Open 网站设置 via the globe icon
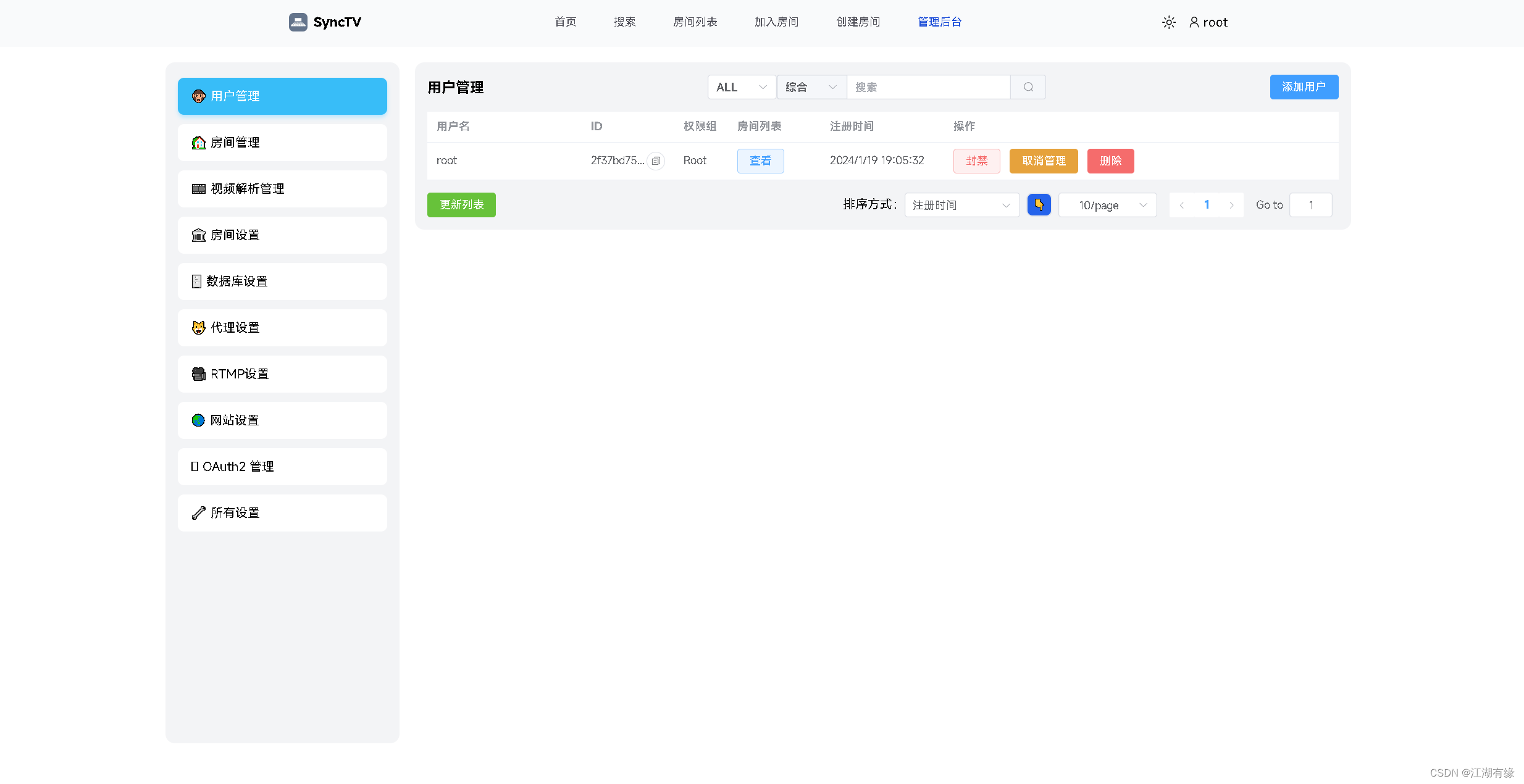 click(198, 420)
